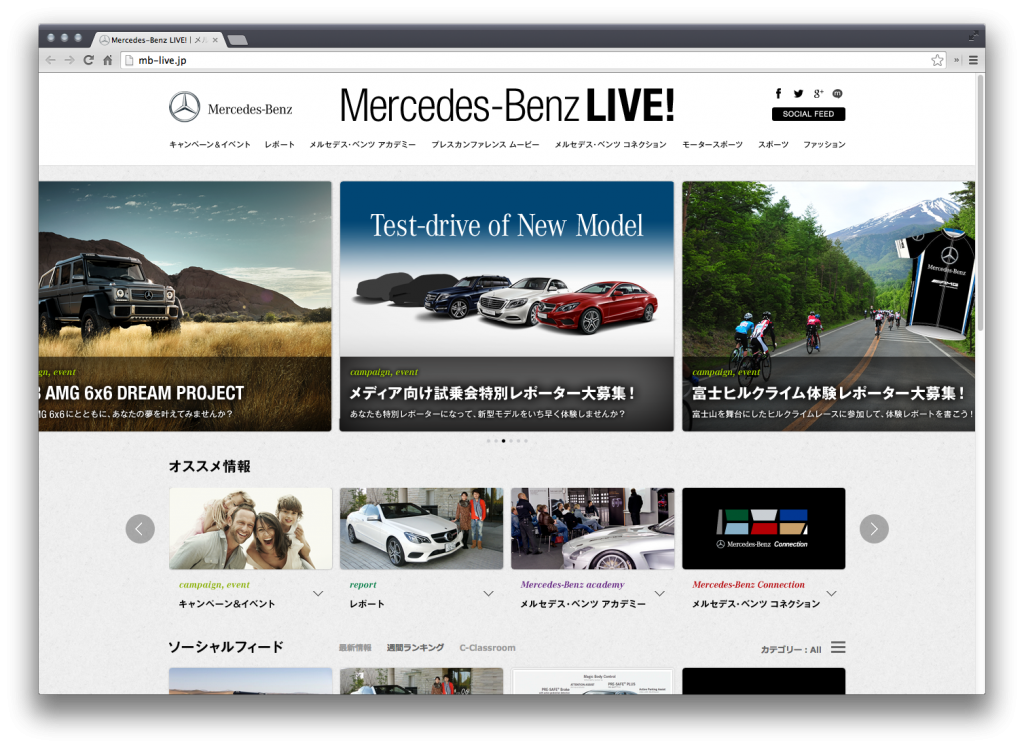Open the academy classroom thumbnail
1024x748 pixels.
pyautogui.click(x=593, y=528)
